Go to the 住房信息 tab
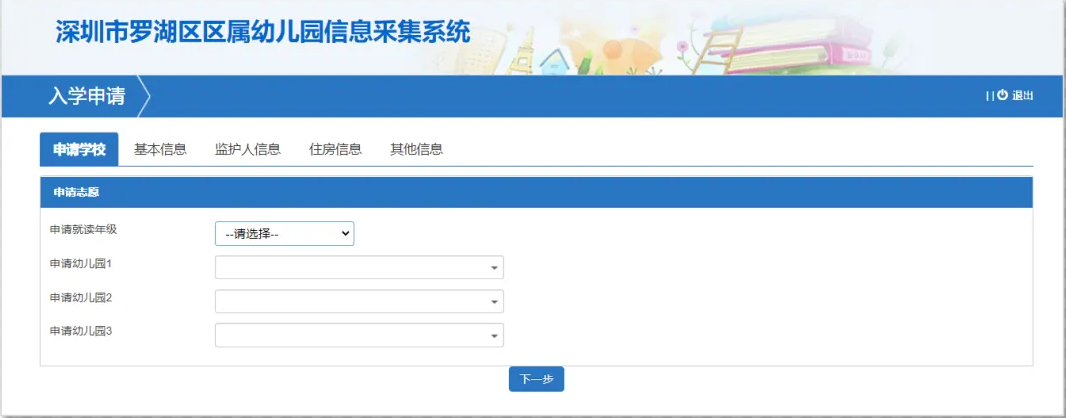 point(335,150)
